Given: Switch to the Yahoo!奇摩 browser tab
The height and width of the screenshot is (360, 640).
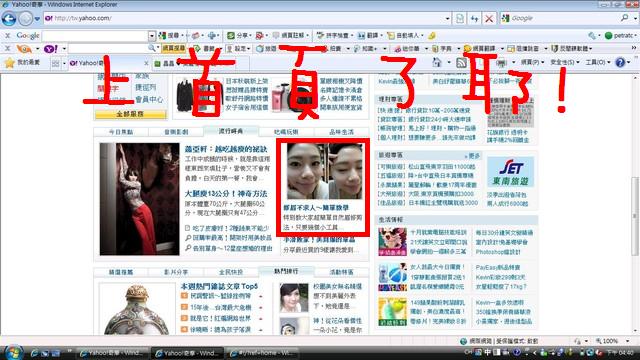Looking at the screenshot, I should 108,63.
